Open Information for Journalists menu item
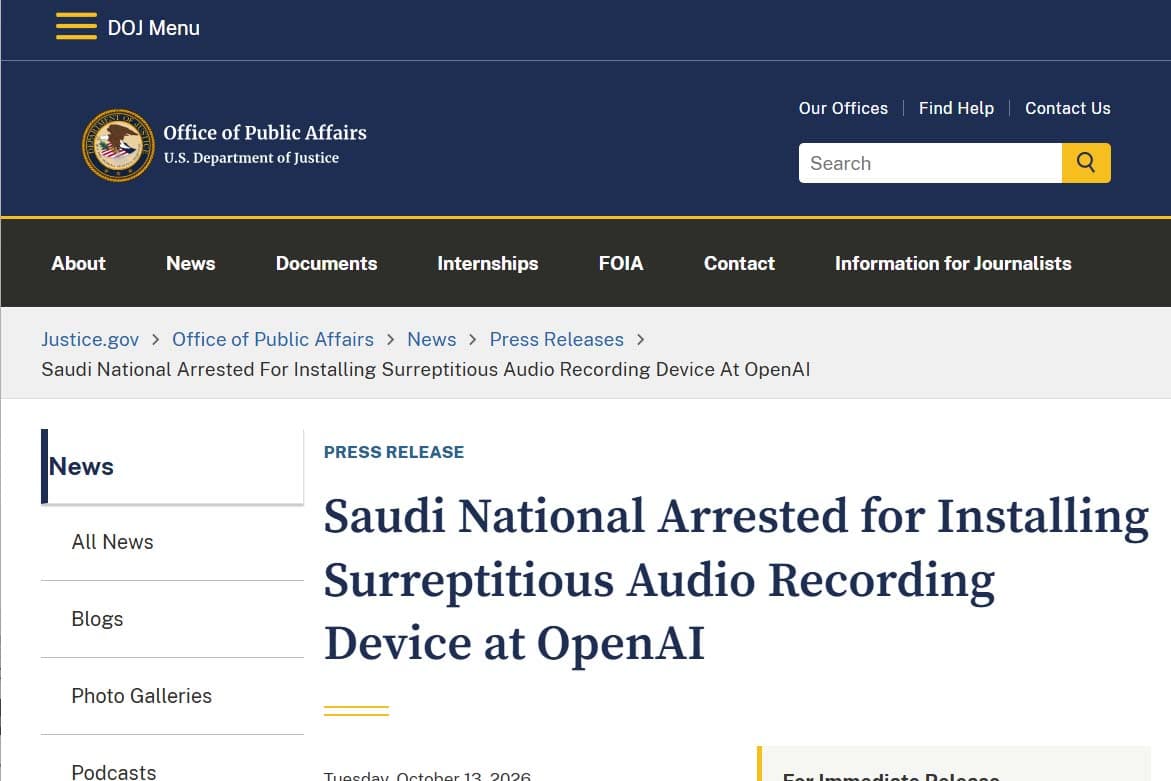The image size is (1171, 781). 953,264
